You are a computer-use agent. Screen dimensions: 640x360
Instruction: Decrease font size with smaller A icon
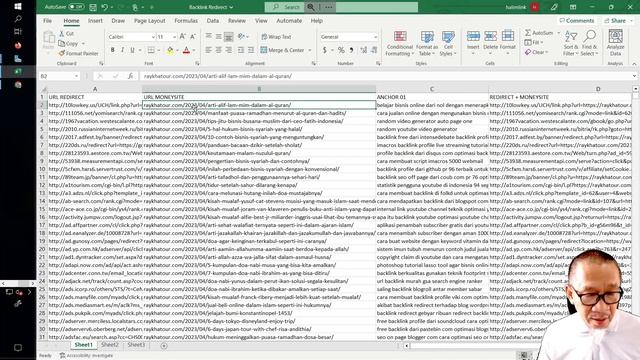193,37
